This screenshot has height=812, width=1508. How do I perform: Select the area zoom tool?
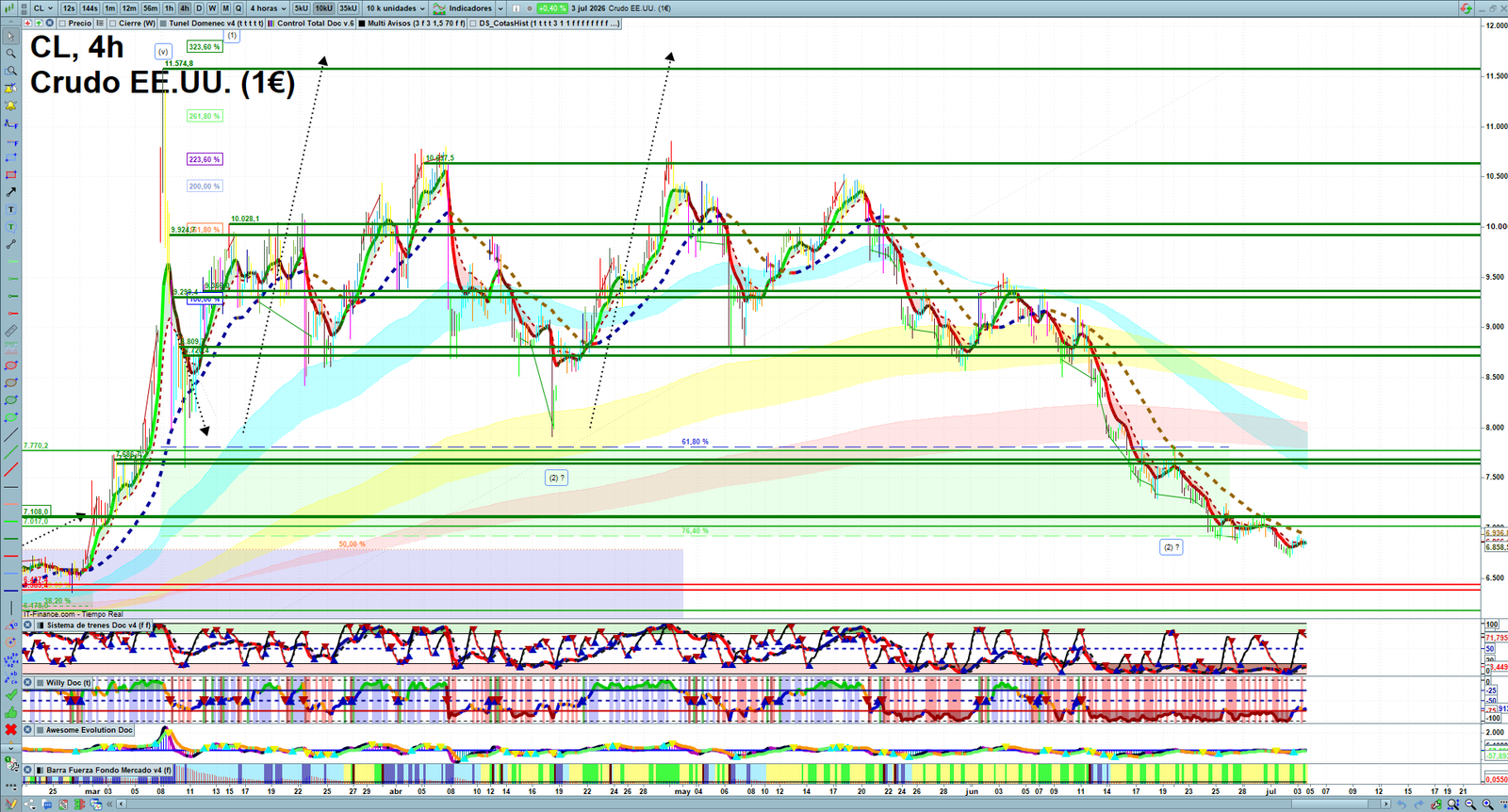[x=10, y=71]
